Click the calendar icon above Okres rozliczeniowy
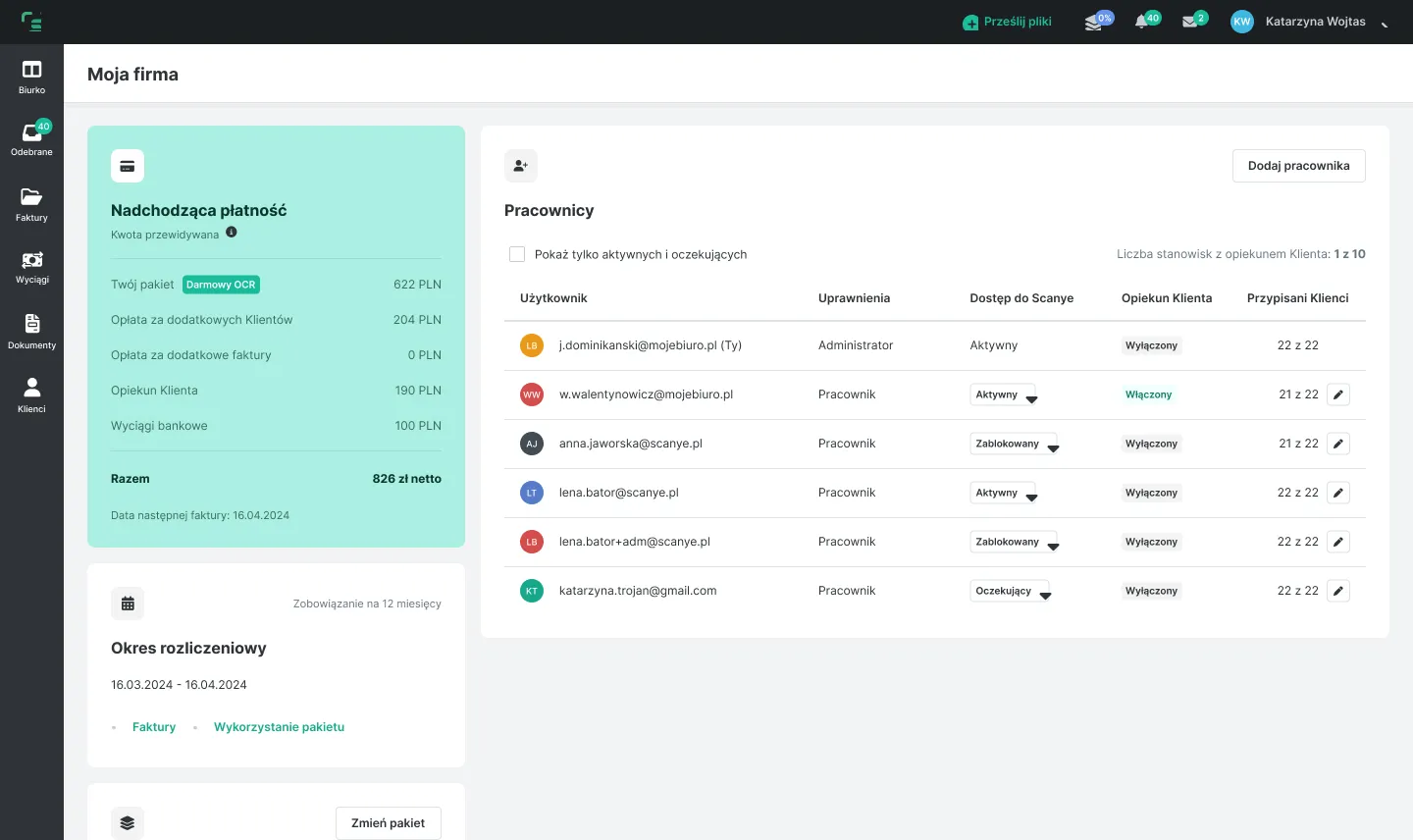This screenshot has width=1413, height=840. coord(128,604)
